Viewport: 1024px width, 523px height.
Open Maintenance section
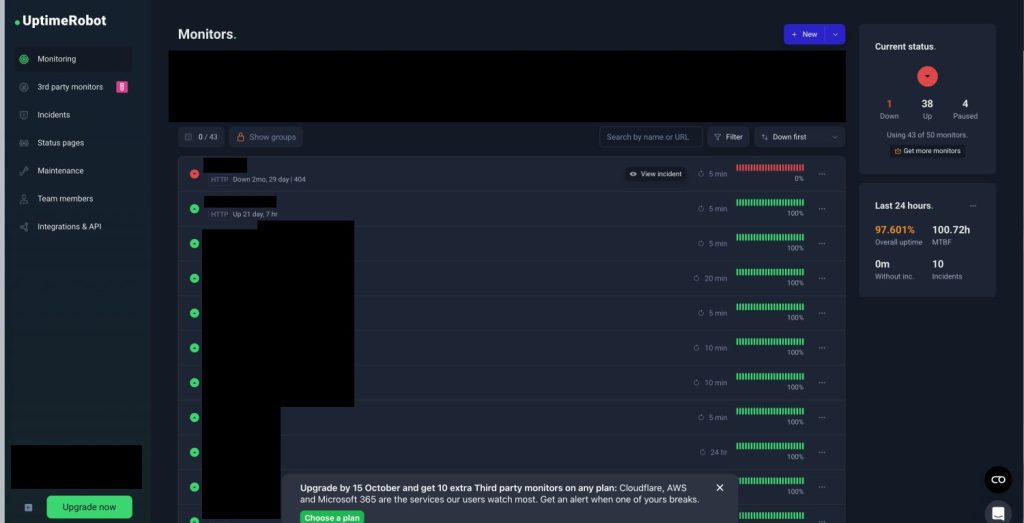click(60, 170)
